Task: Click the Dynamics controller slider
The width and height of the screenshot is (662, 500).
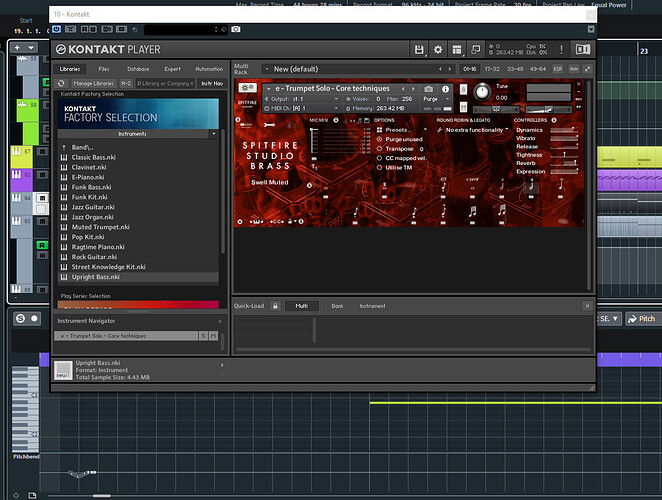Action: tap(564, 130)
